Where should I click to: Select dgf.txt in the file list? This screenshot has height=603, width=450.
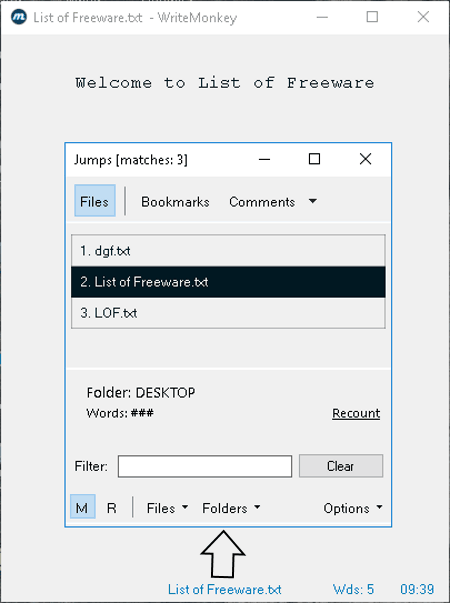(x=228, y=251)
